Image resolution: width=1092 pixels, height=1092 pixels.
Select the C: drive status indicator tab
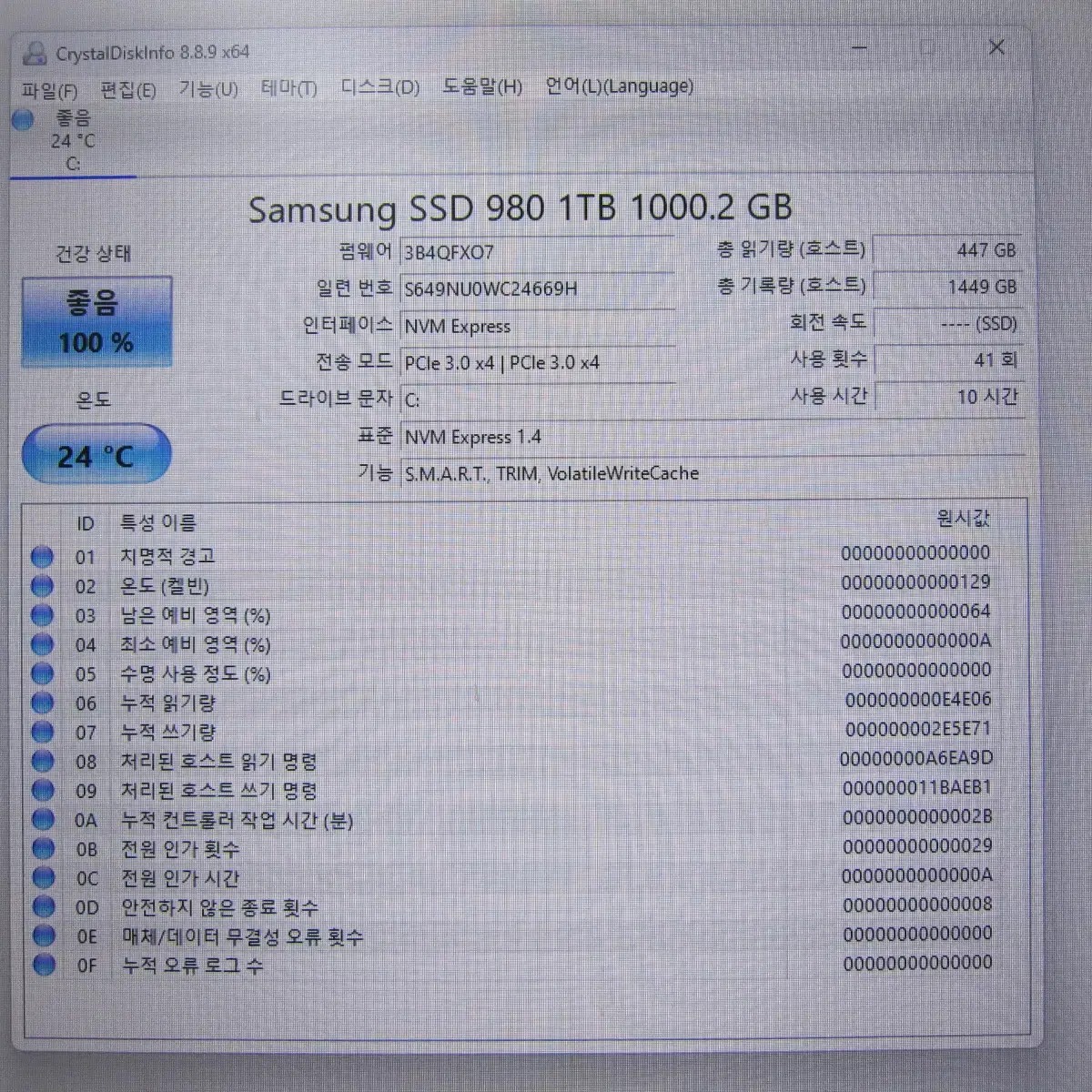point(73,142)
